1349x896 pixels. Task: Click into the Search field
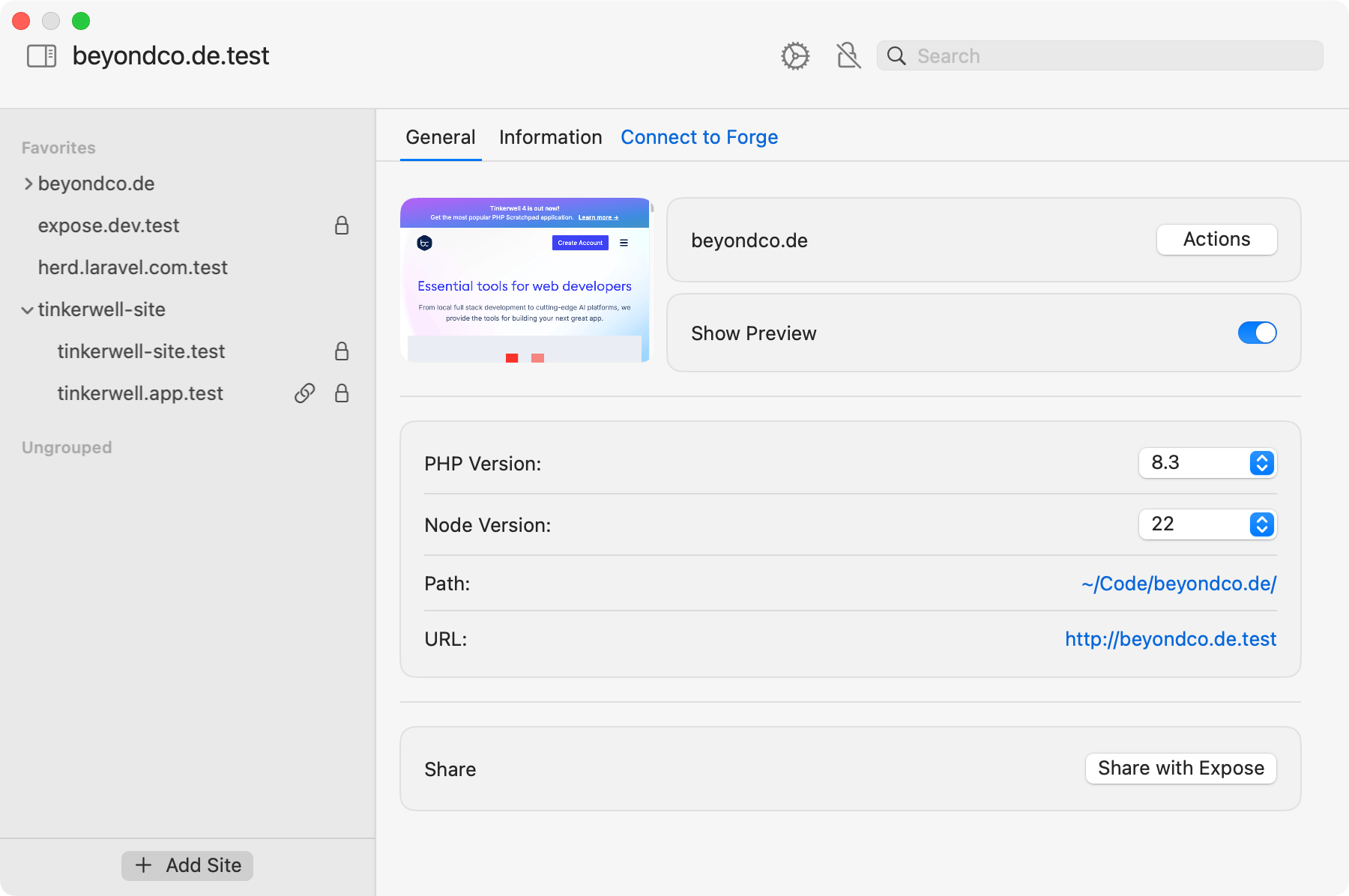point(1099,56)
